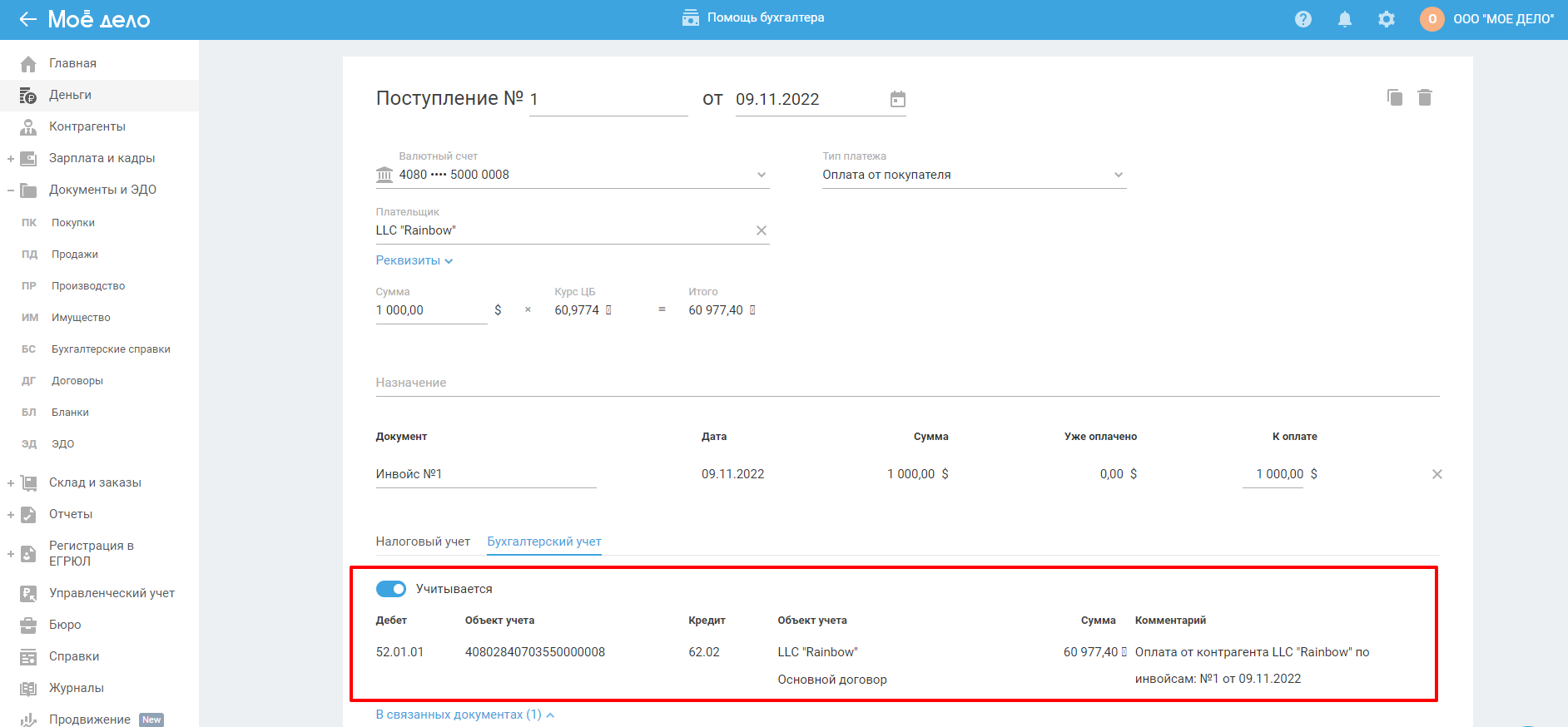The image size is (1568, 727).
Task: Click the help question mark icon
Action: tap(1303, 19)
